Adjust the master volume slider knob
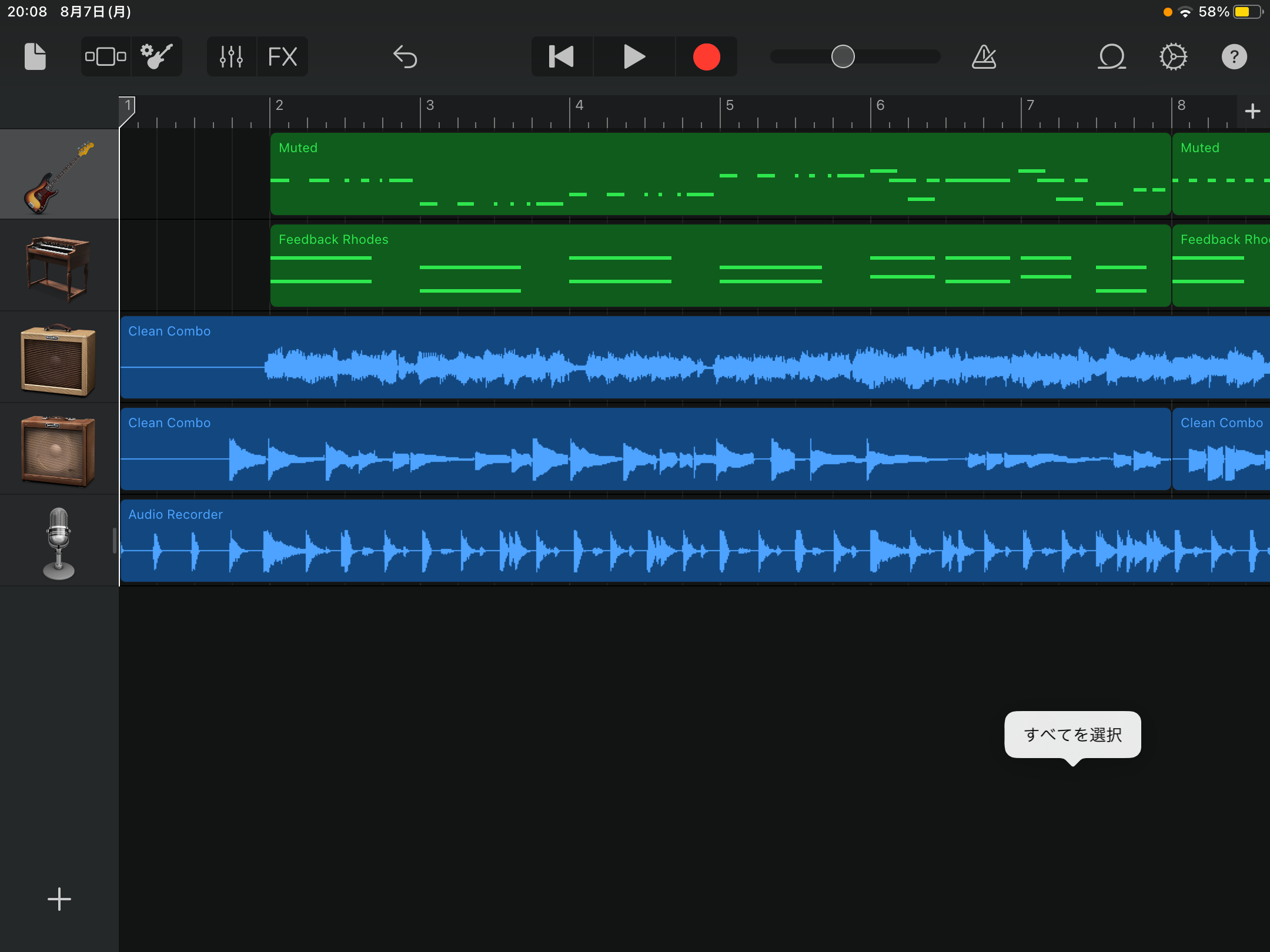Viewport: 1270px width, 952px height. (x=843, y=57)
